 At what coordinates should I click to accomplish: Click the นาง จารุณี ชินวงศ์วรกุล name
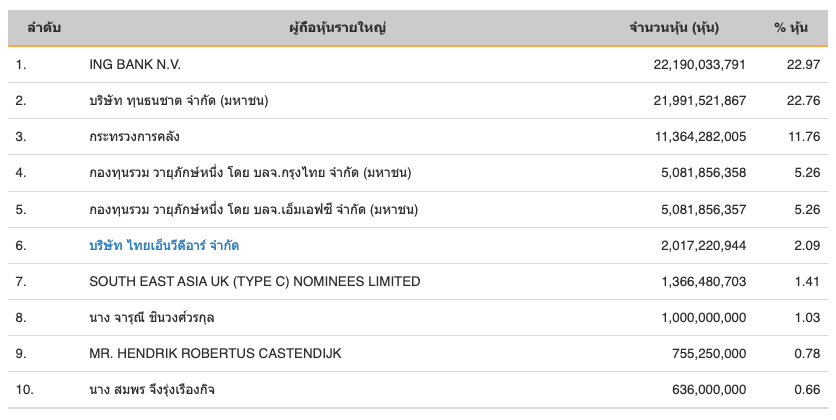coord(152,317)
